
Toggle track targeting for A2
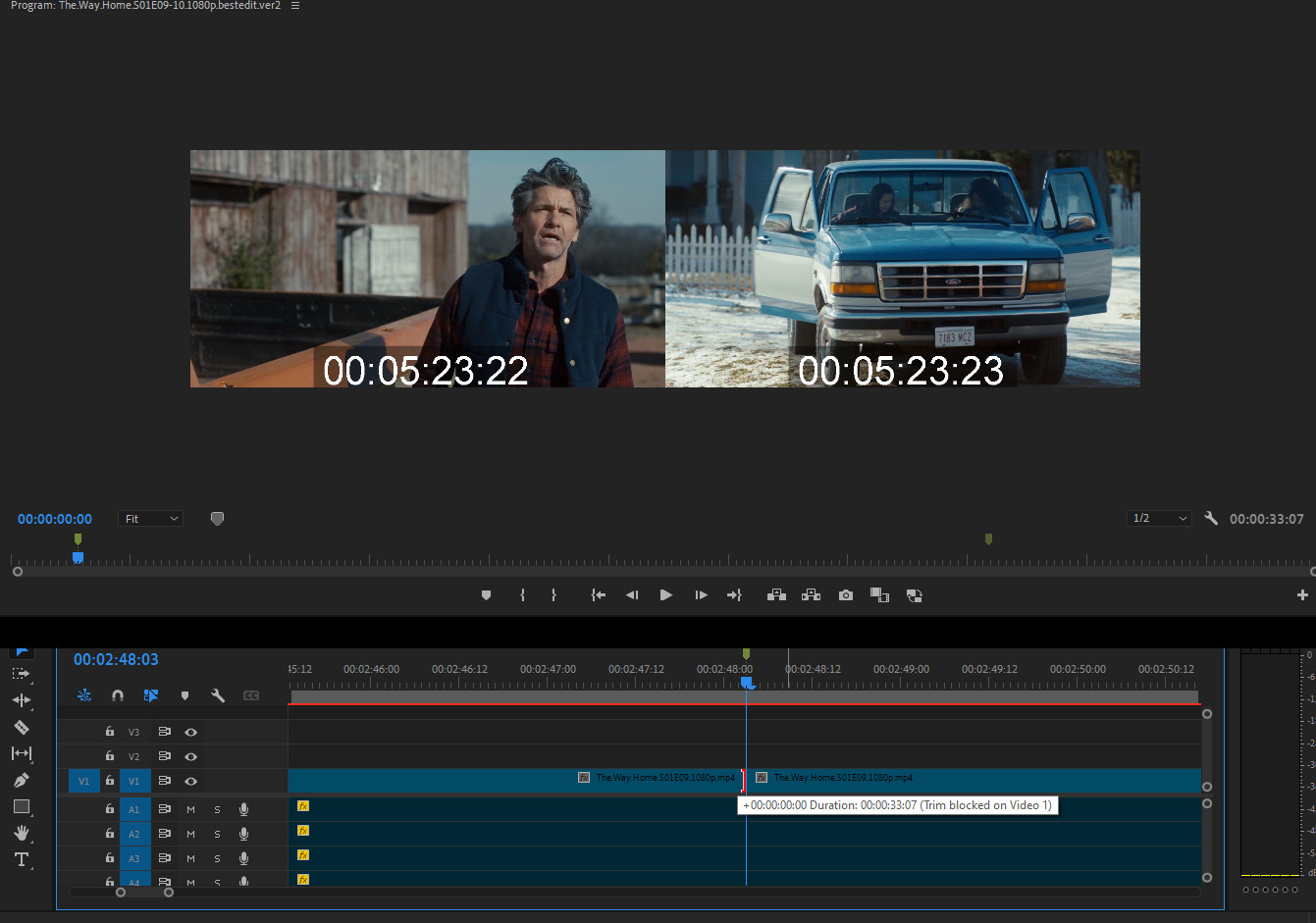pyautogui.click(x=134, y=834)
